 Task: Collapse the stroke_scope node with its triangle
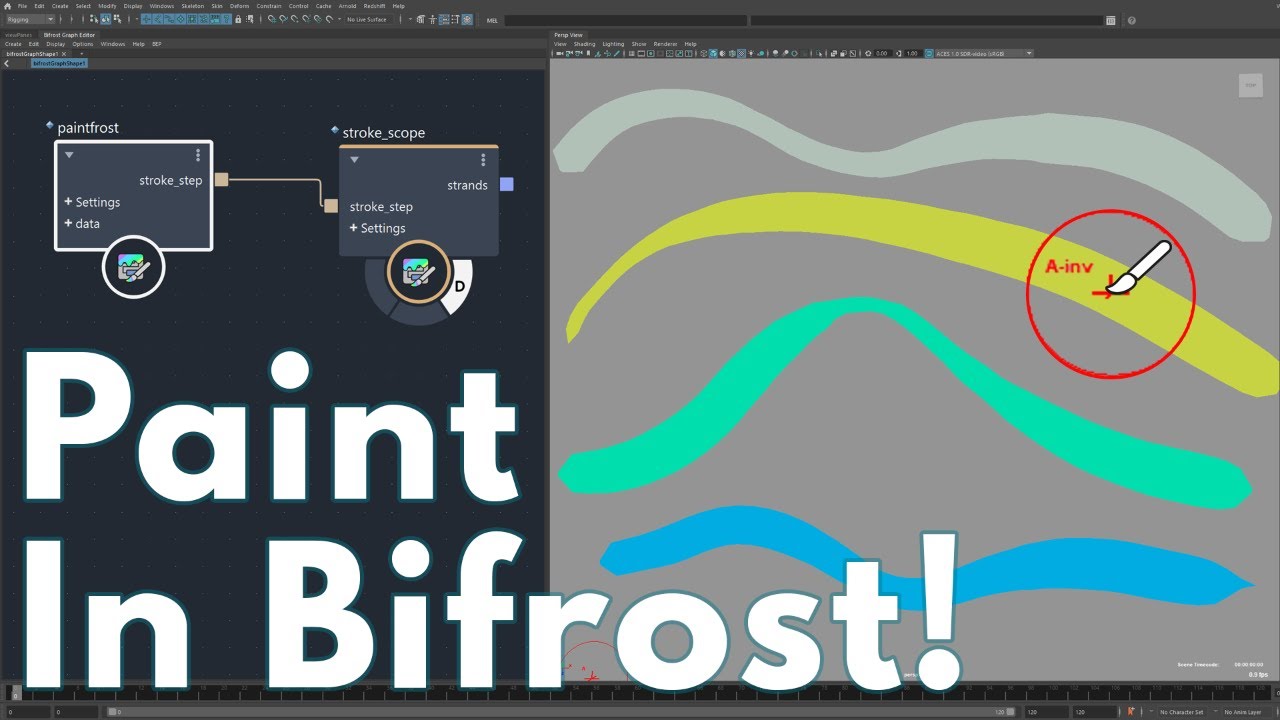(x=354, y=160)
